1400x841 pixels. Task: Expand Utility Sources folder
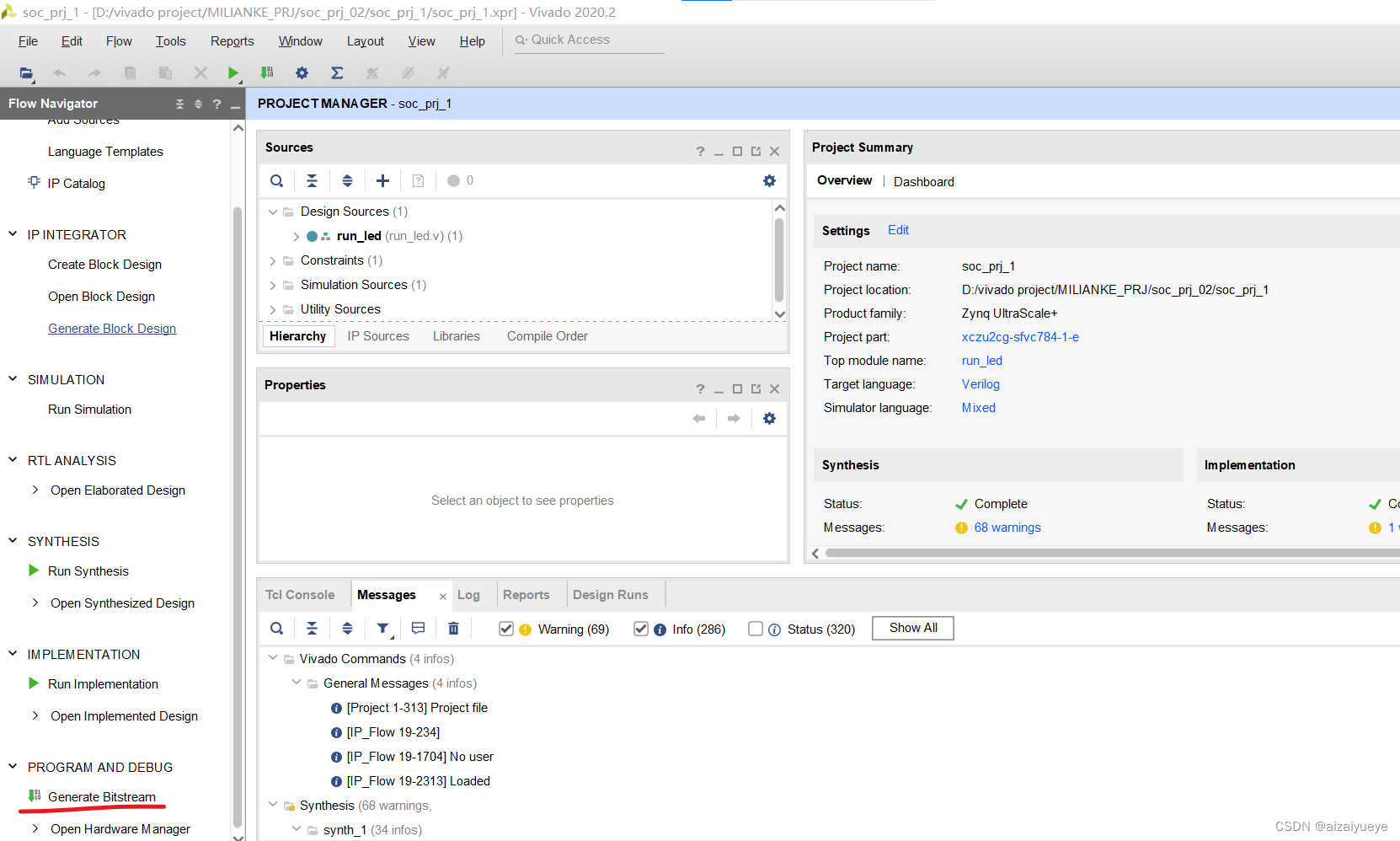click(272, 309)
